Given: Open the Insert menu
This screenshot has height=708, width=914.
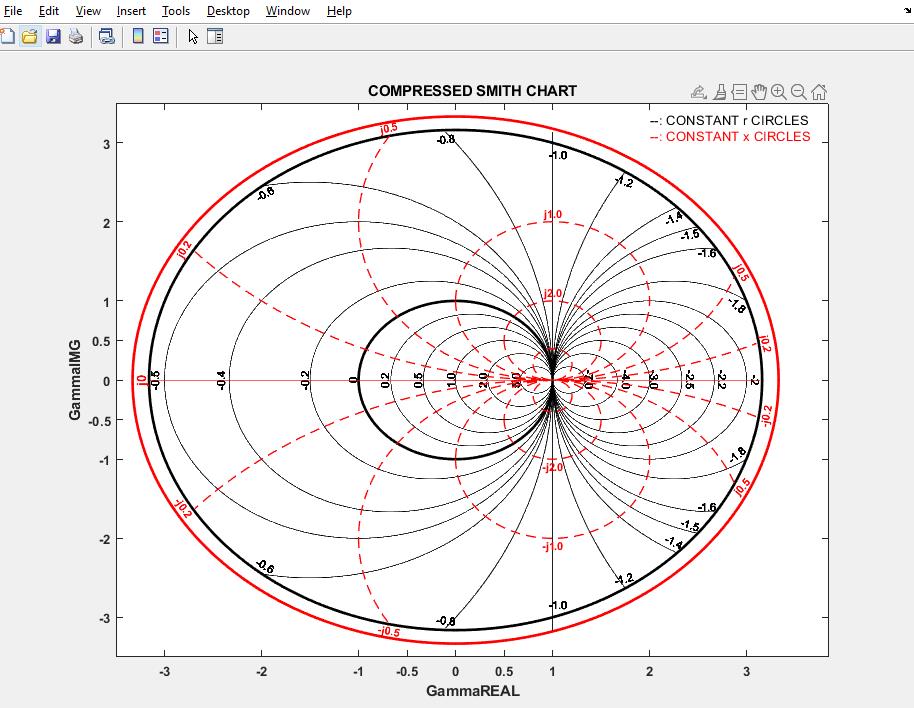Looking at the screenshot, I should 131,11.
